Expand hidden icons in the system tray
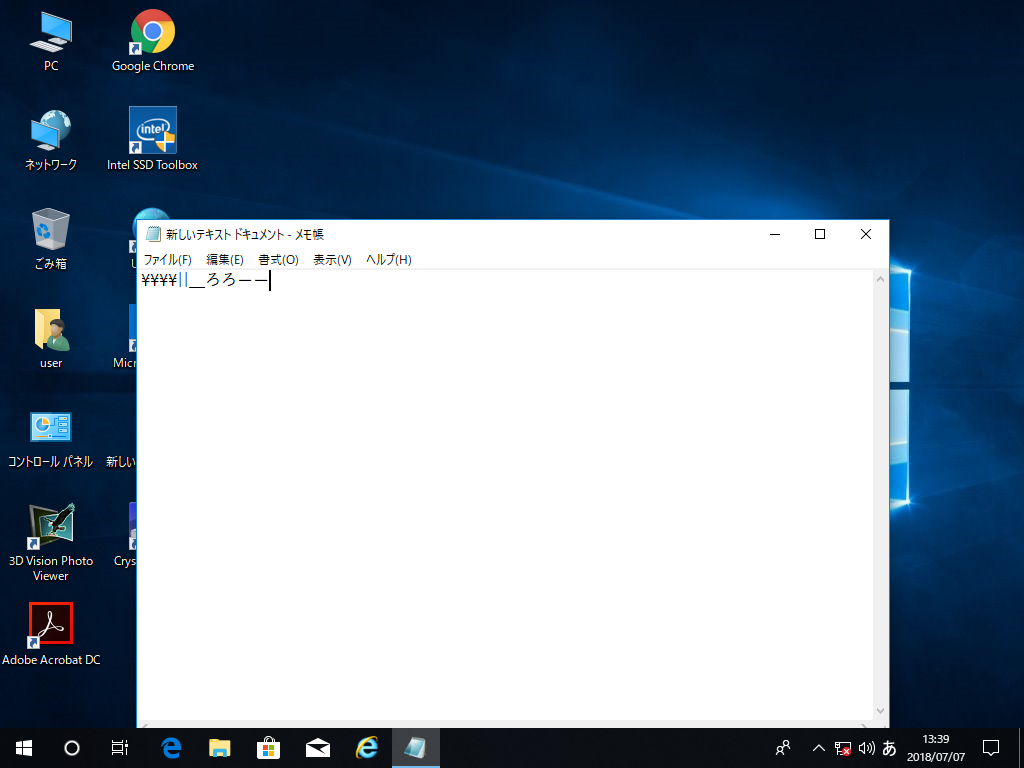Image resolution: width=1024 pixels, height=768 pixels. [818, 747]
